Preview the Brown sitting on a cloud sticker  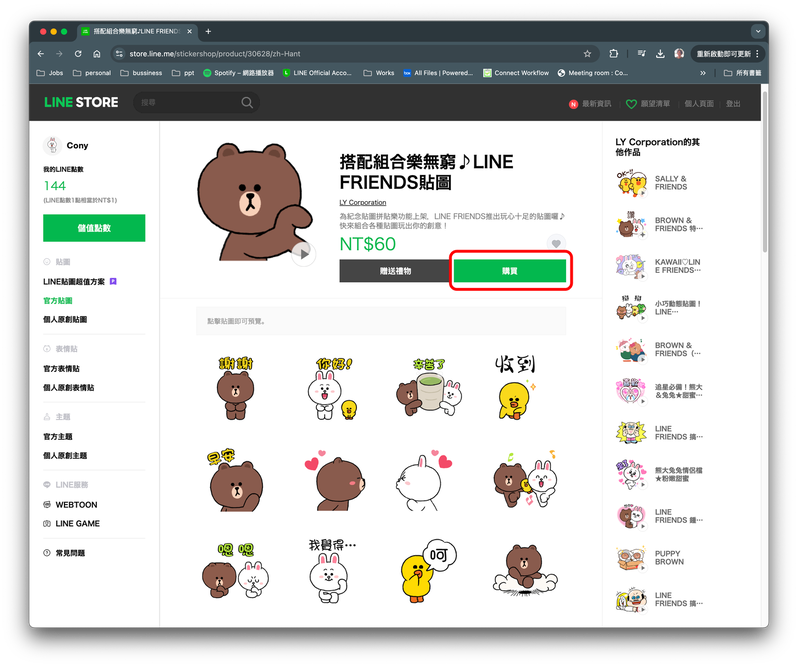coord(525,571)
